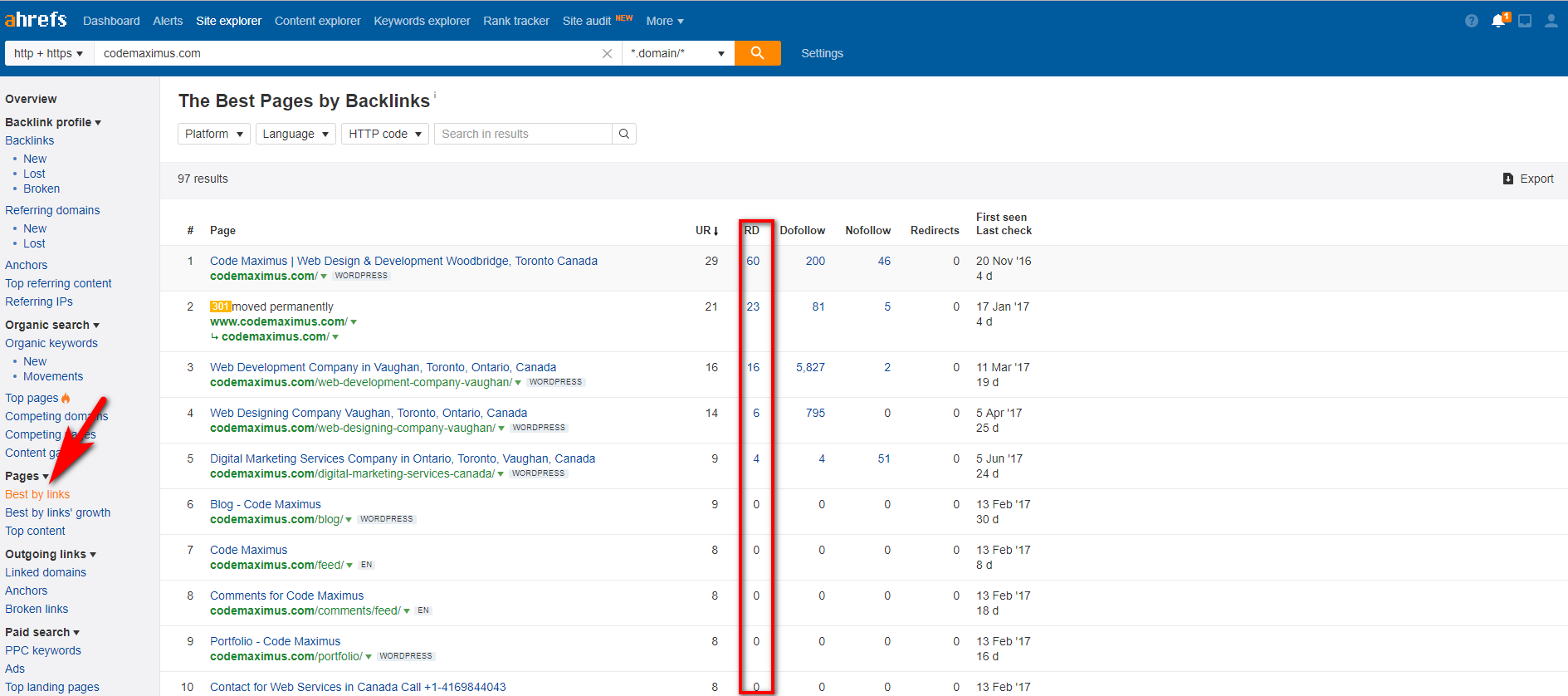Open Top content in sidebar
The image size is (1568, 696).
tap(35, 531)
